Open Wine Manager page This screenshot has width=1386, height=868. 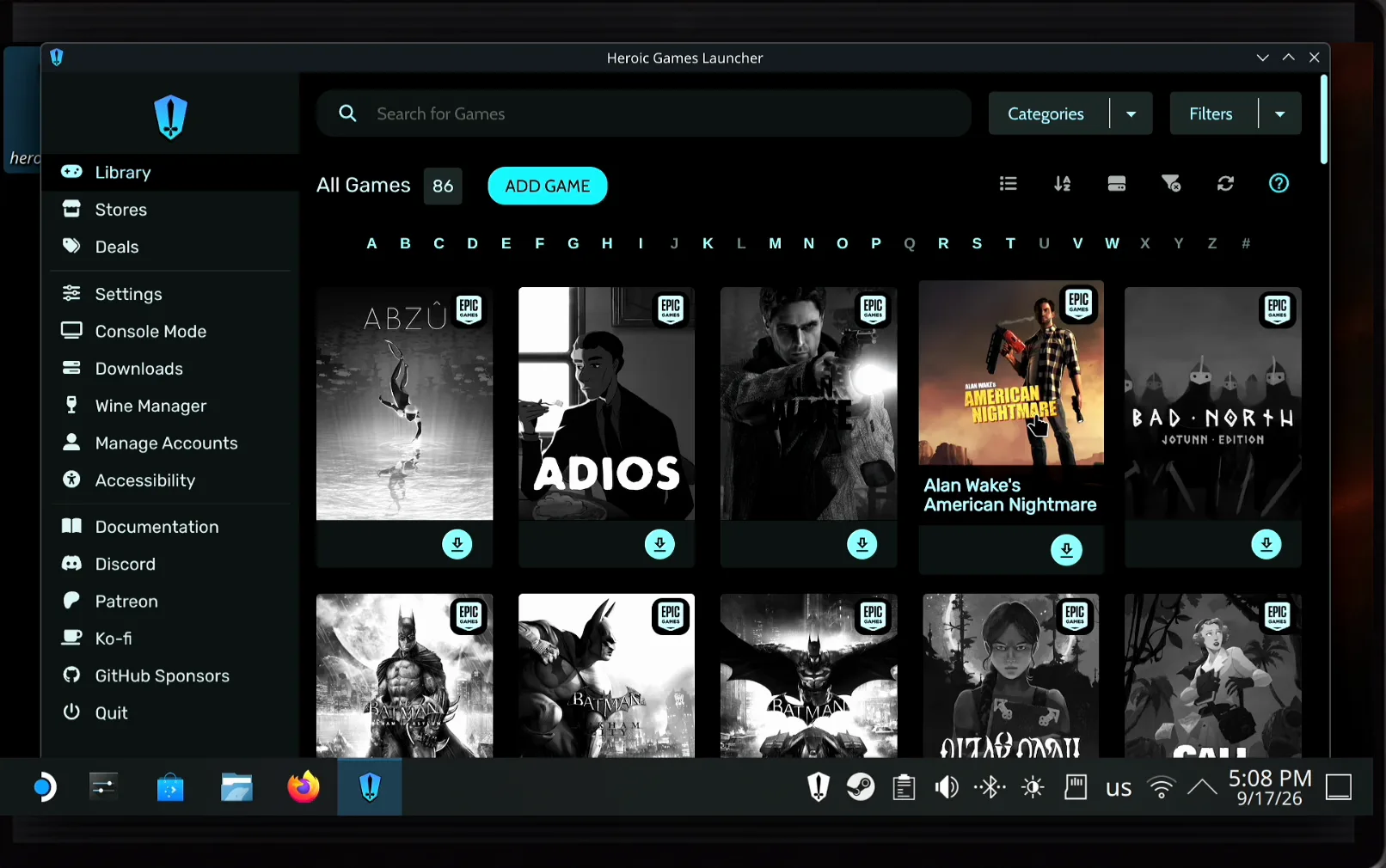pyautogui.click(x=170, y=406)
